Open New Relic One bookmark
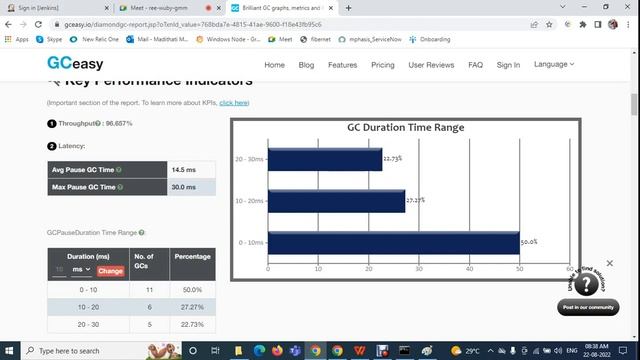Screen dimensions: 640x360 (94, 39)
